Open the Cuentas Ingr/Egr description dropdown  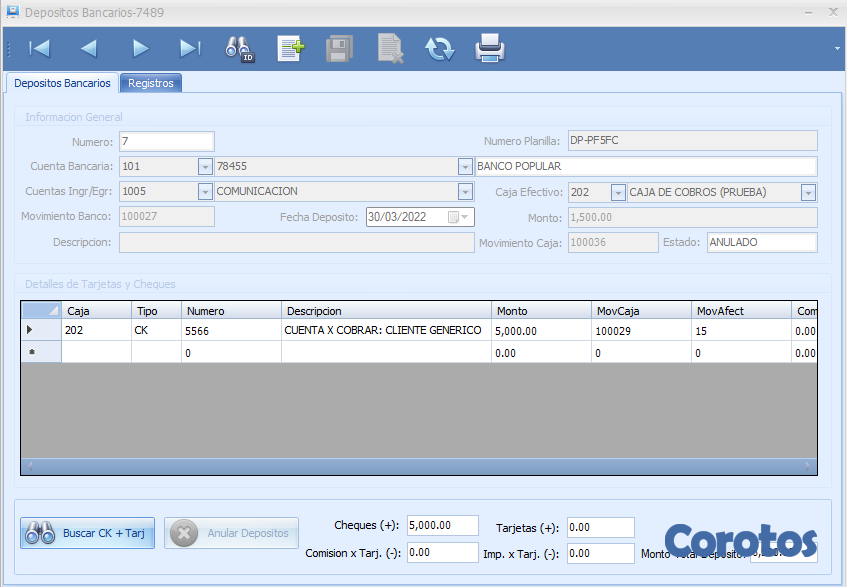(x=465, y=192)
